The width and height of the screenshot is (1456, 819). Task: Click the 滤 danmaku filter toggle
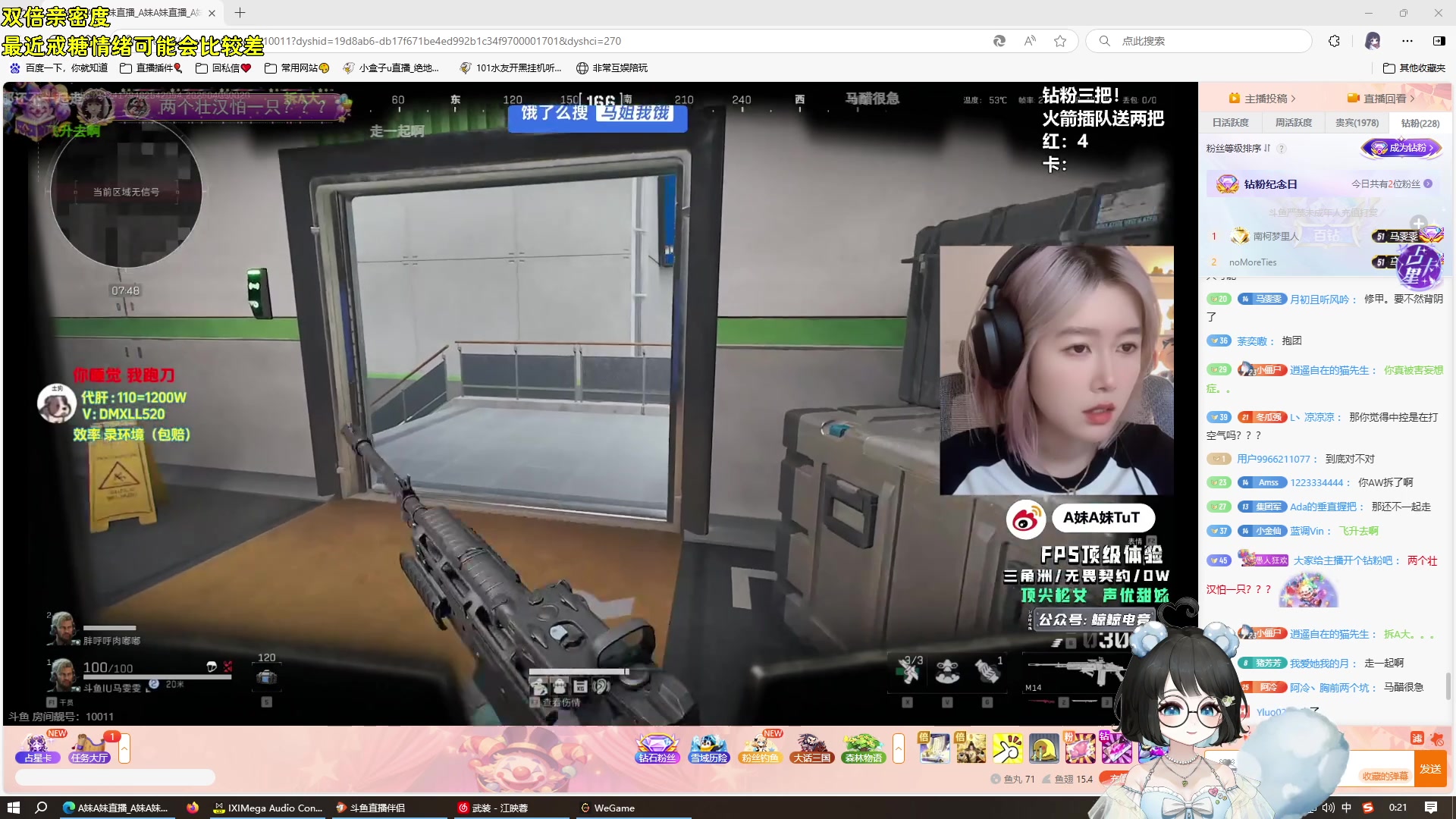coord(1417,739)
